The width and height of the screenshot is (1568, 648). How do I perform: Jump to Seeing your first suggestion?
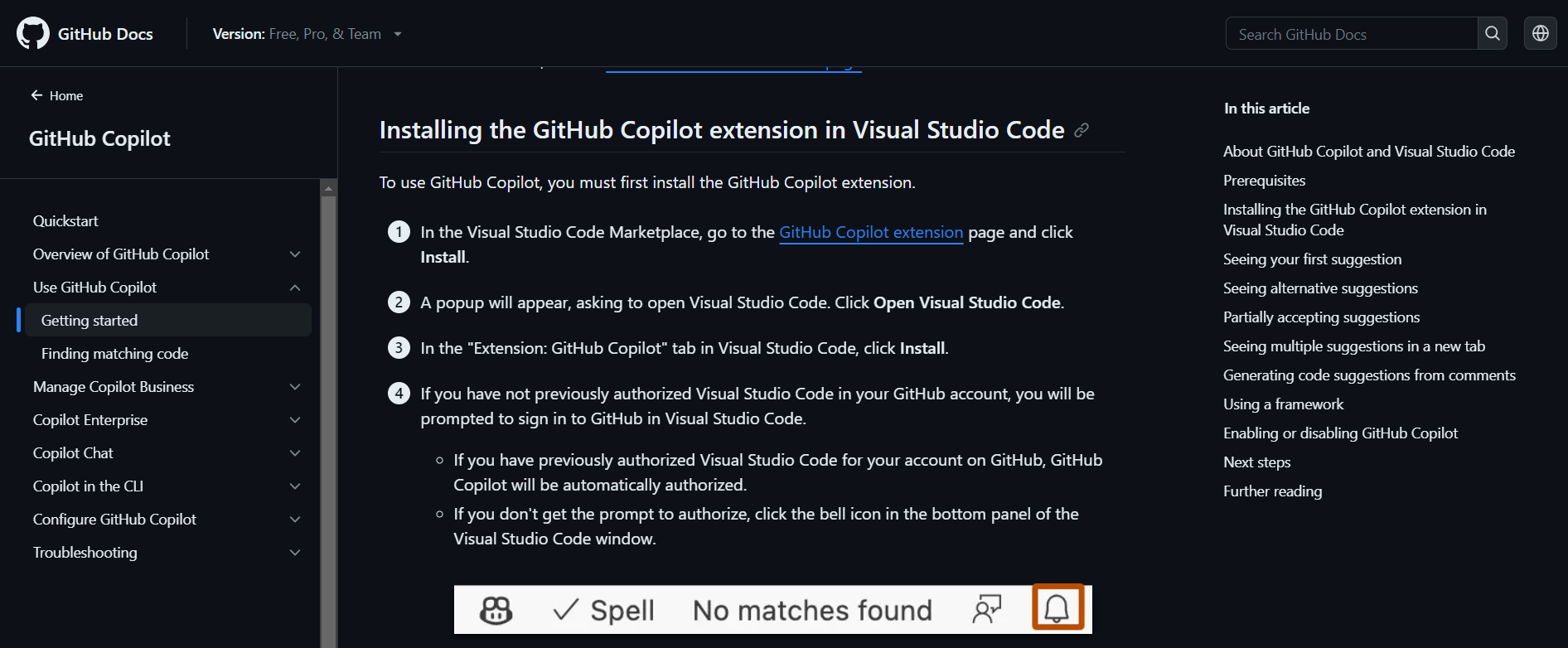pyautogui.click(x=1313, y=259)
